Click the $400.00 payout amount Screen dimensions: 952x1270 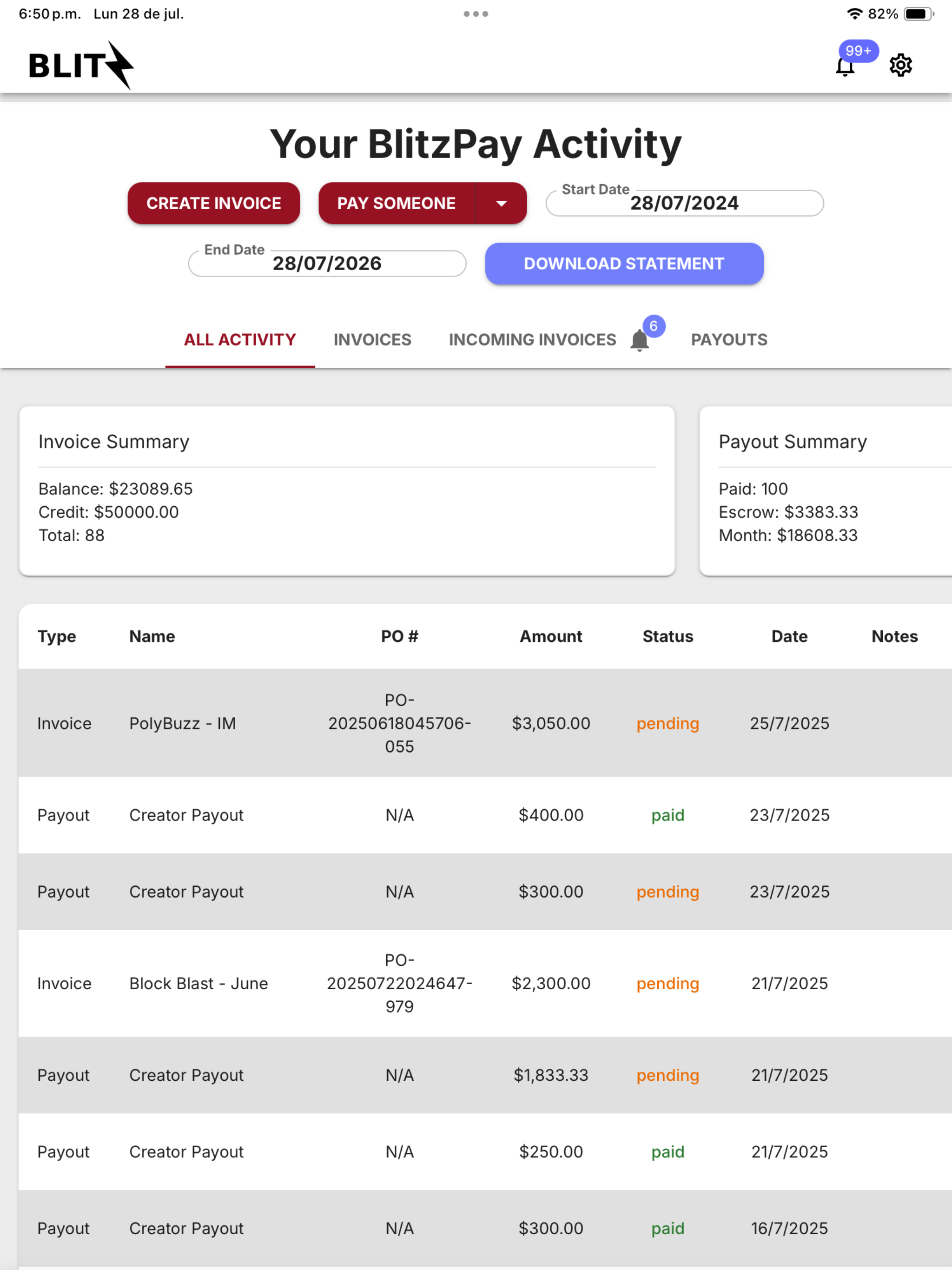tap(551, 815)
